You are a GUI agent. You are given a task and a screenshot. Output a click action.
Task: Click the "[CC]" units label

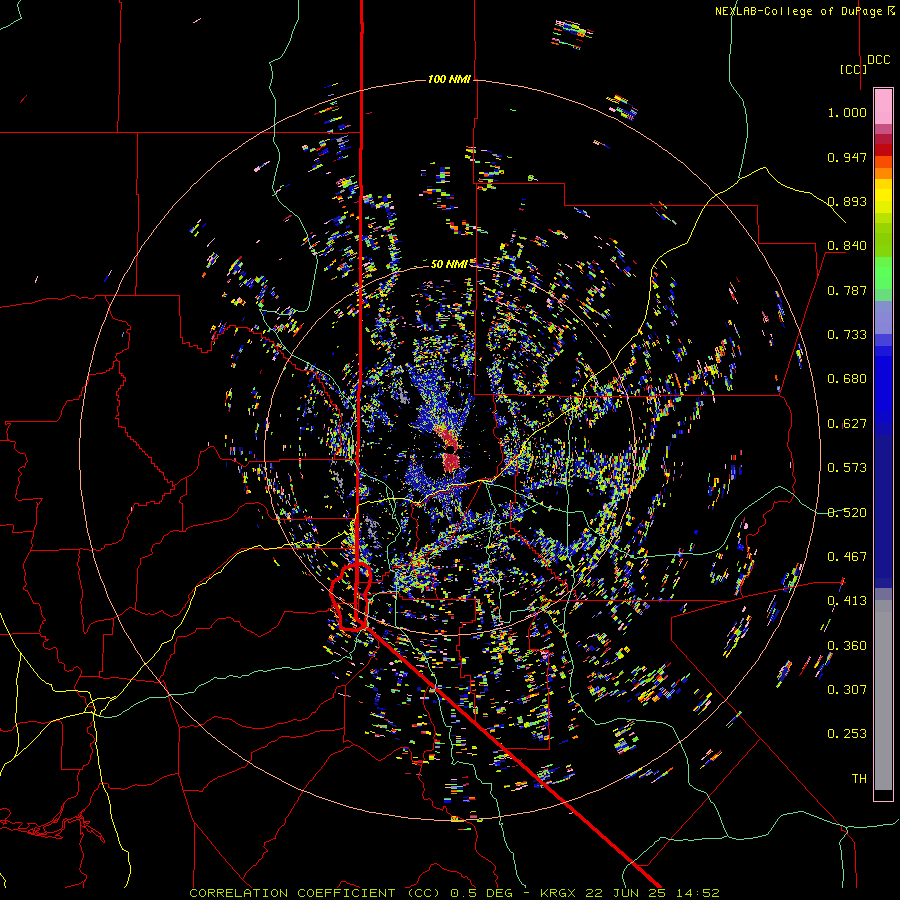[853, 69]
